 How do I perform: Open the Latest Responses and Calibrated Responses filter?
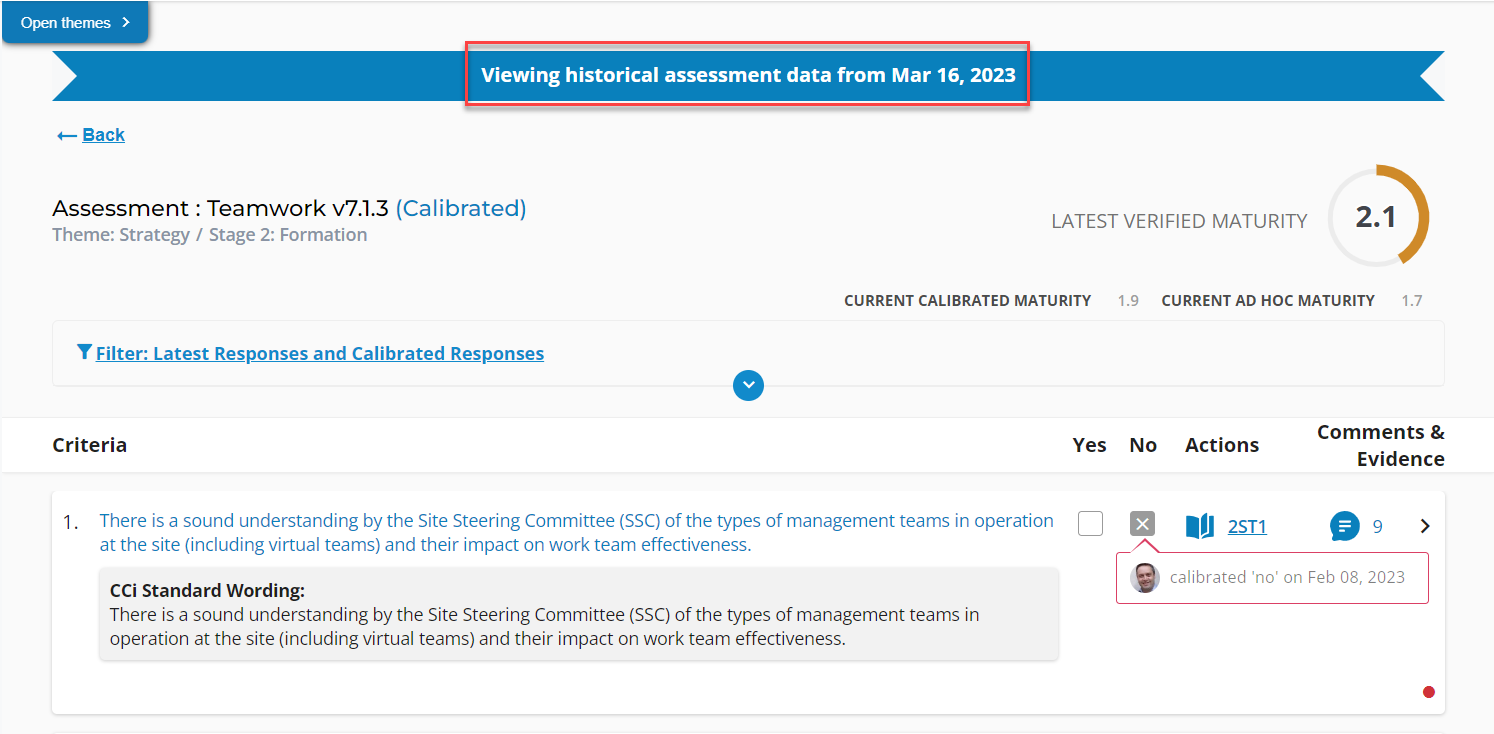(319, 353)
